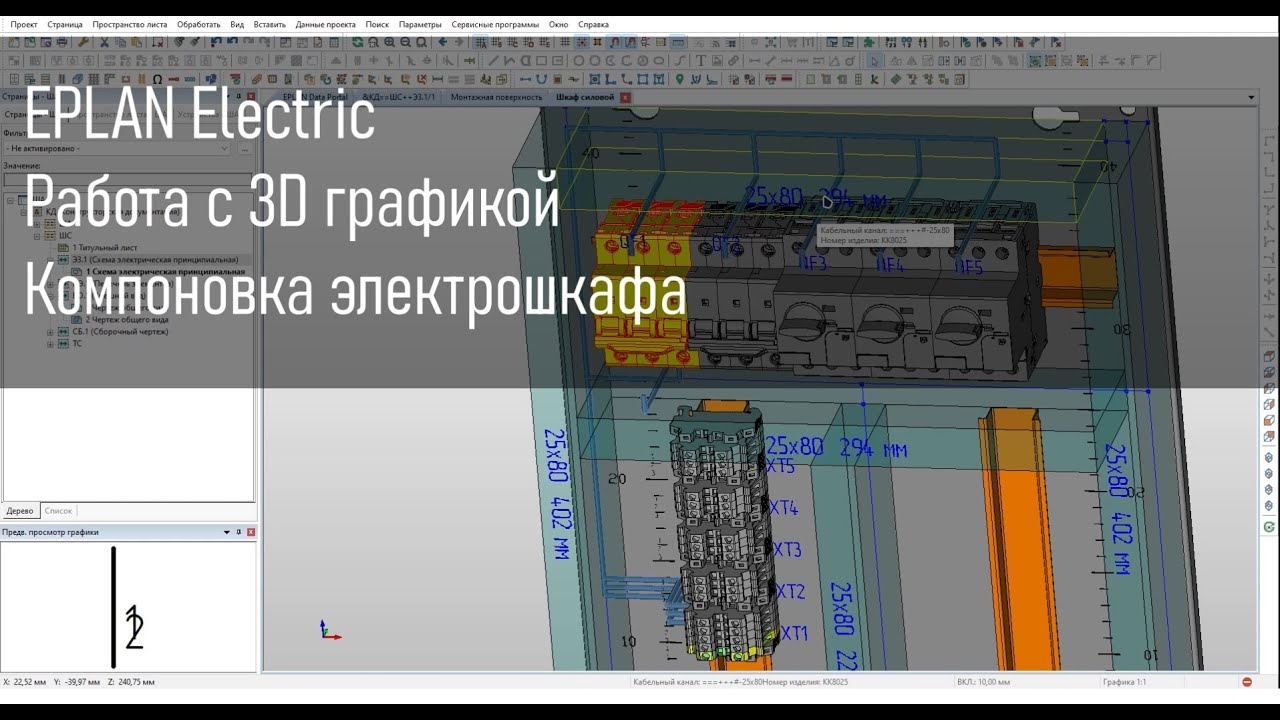The height and width of the screenshot is (720, 1280).
Task: Select the Text T tool icon
Action: coord(700,61)
